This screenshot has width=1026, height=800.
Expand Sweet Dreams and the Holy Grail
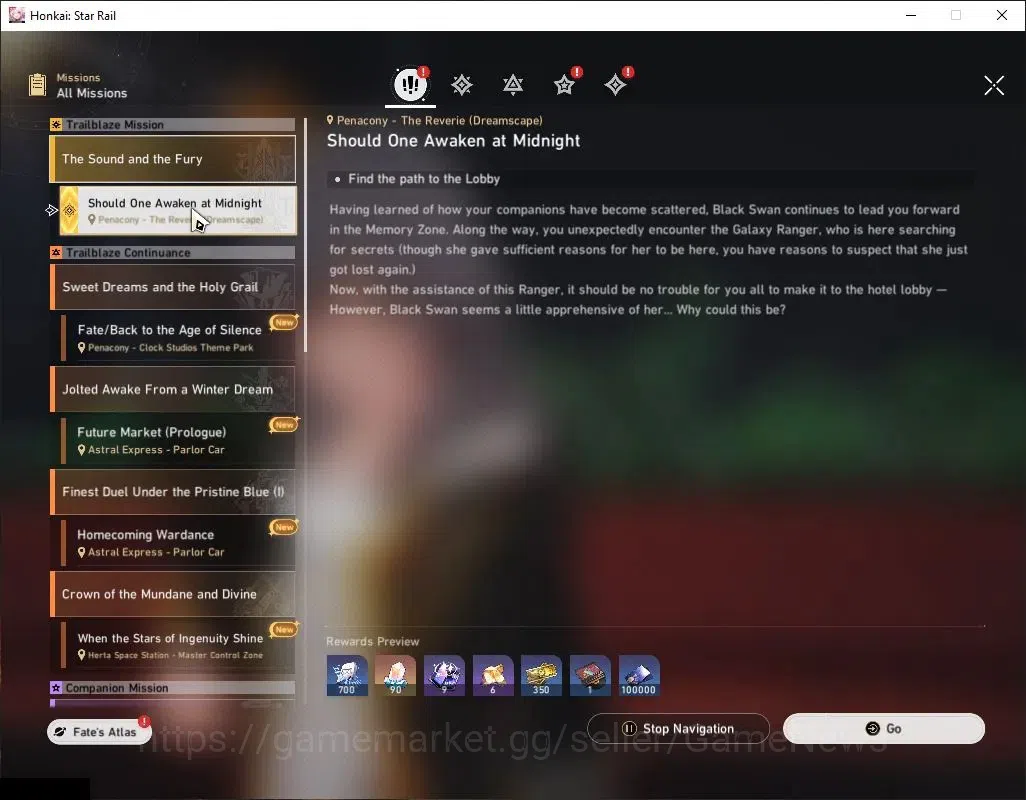[173, 287]
